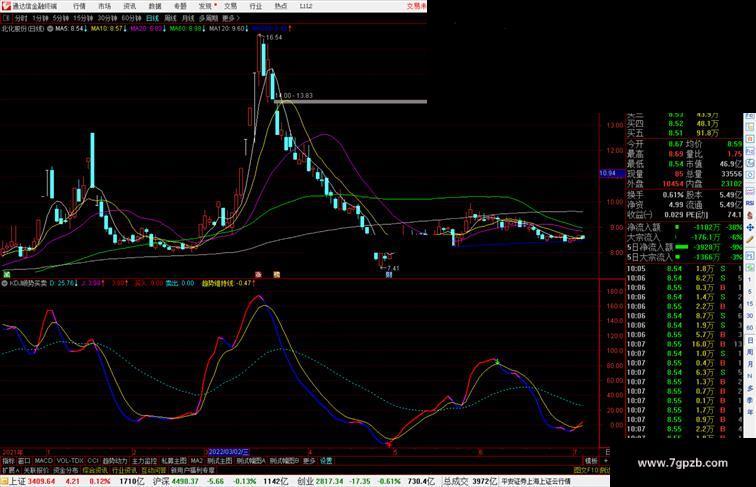756x487 pixels.
Task: Open the 行业 menu
Action: (256, 6)
